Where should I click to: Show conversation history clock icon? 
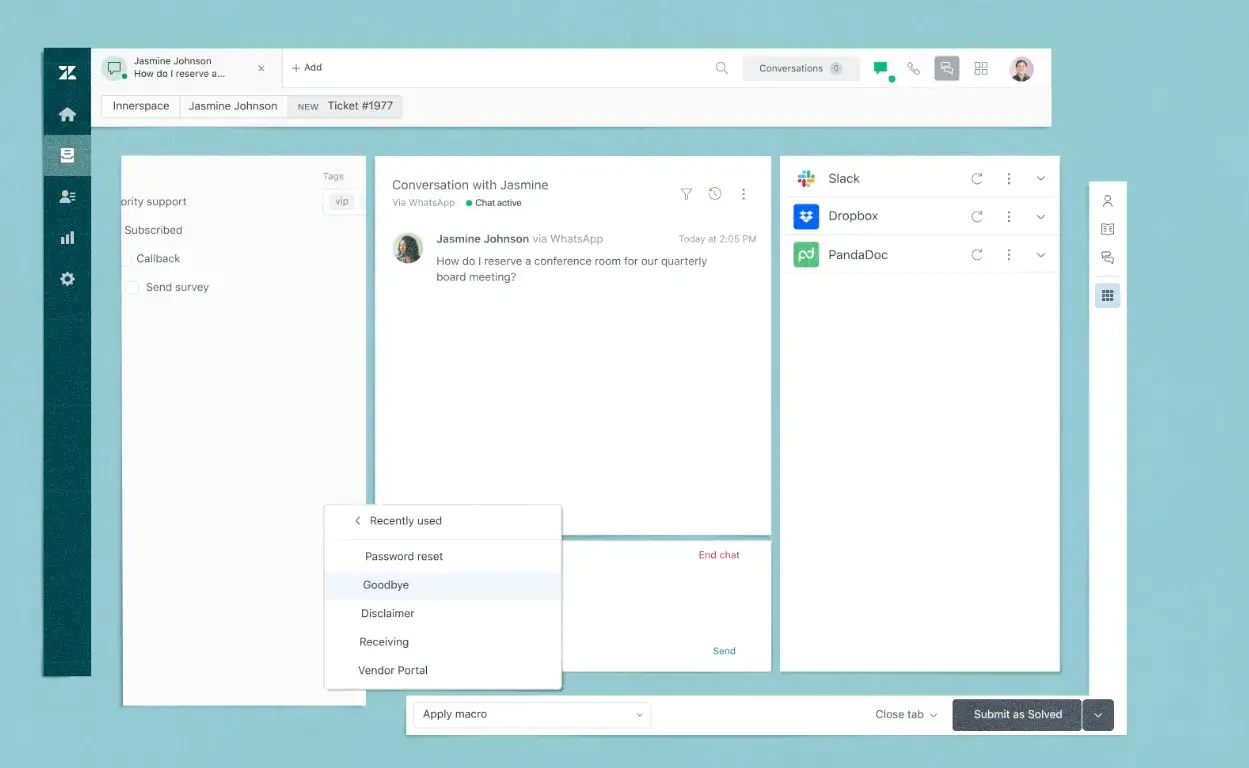coord(715,194)
